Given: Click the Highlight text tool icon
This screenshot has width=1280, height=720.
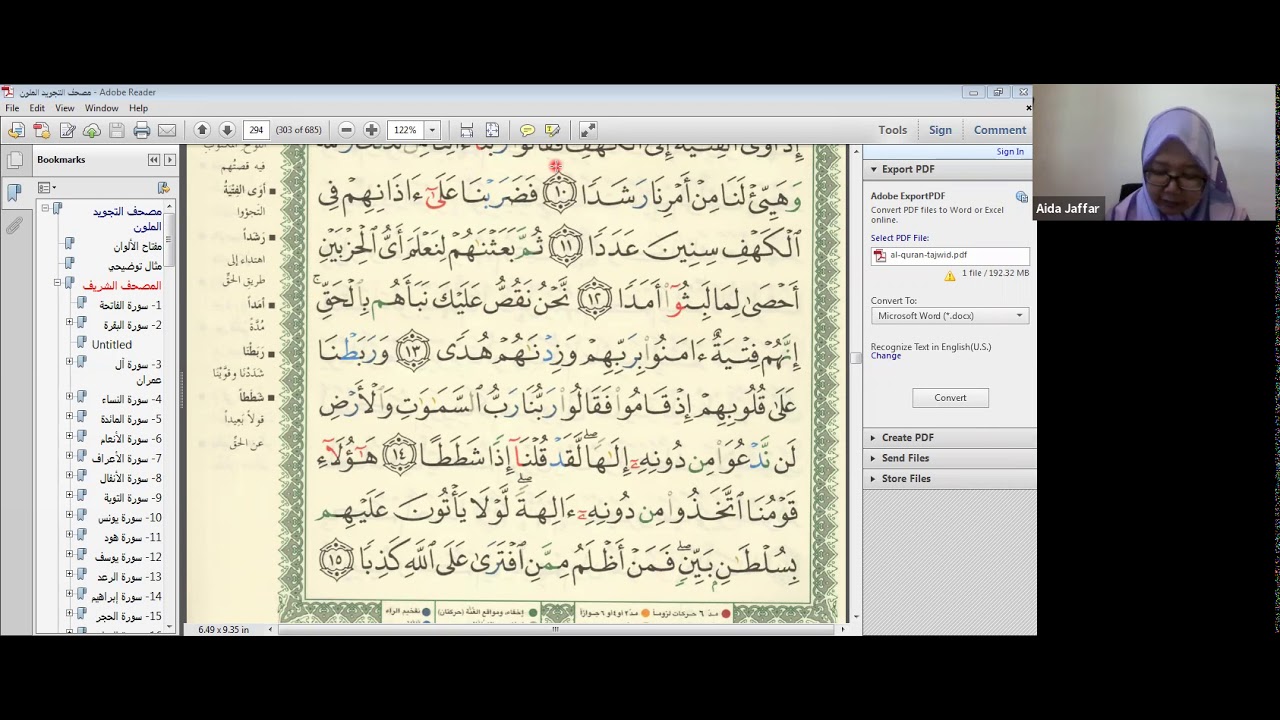Looking at the screenshot, I should click(x=552, y=130).
